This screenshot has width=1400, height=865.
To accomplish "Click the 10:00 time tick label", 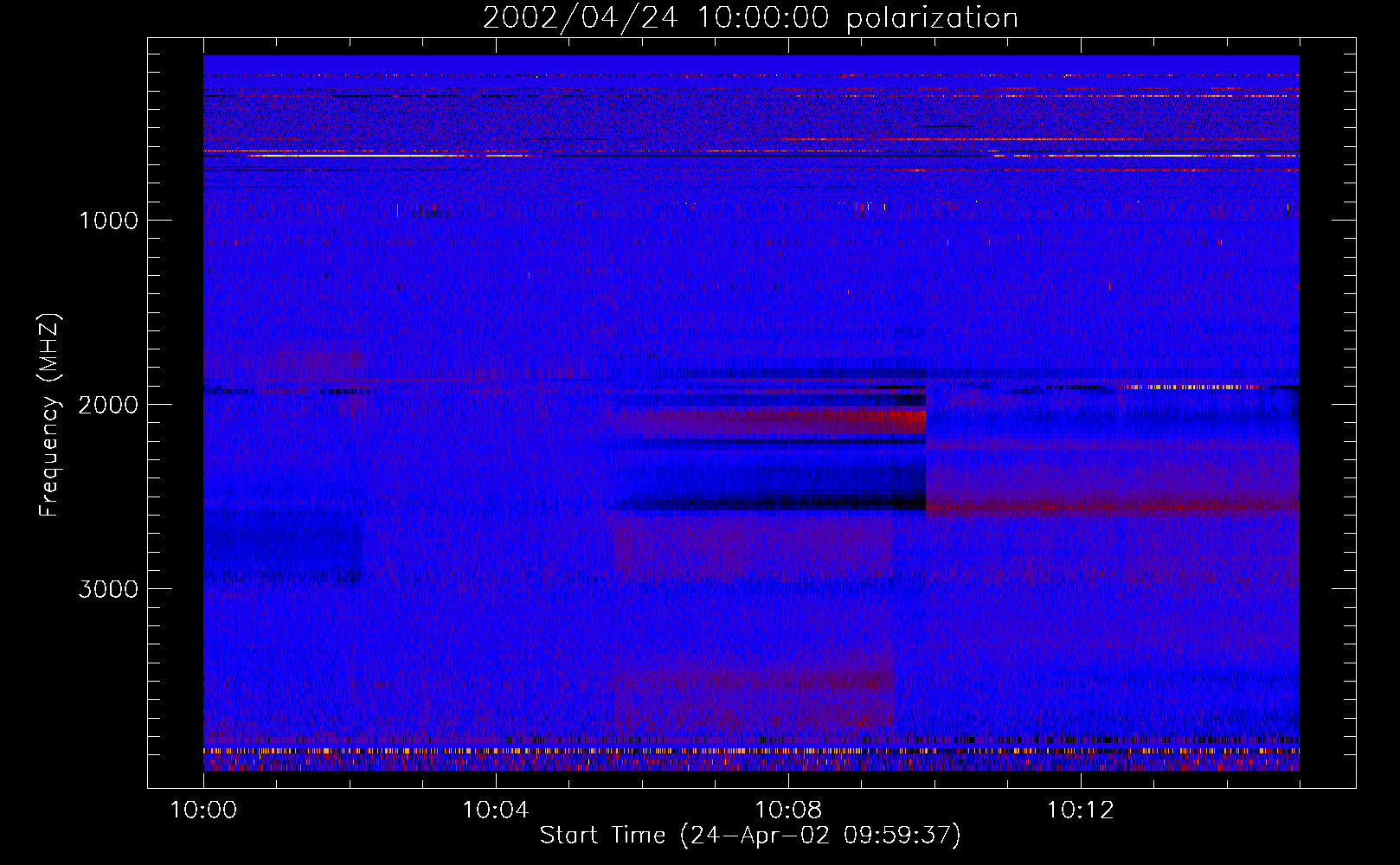I will pos(203,811).
